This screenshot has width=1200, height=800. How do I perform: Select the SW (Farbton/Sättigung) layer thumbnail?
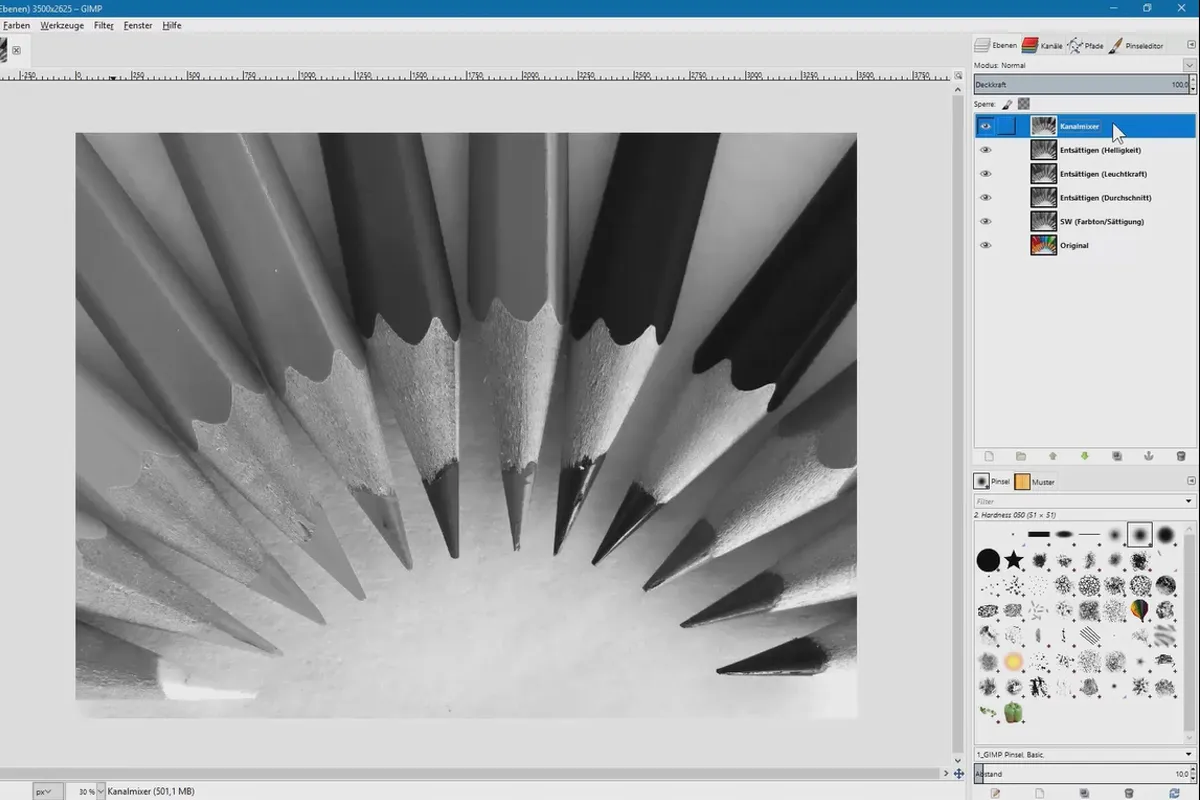pyautogui.click(x=1043, y=221)
